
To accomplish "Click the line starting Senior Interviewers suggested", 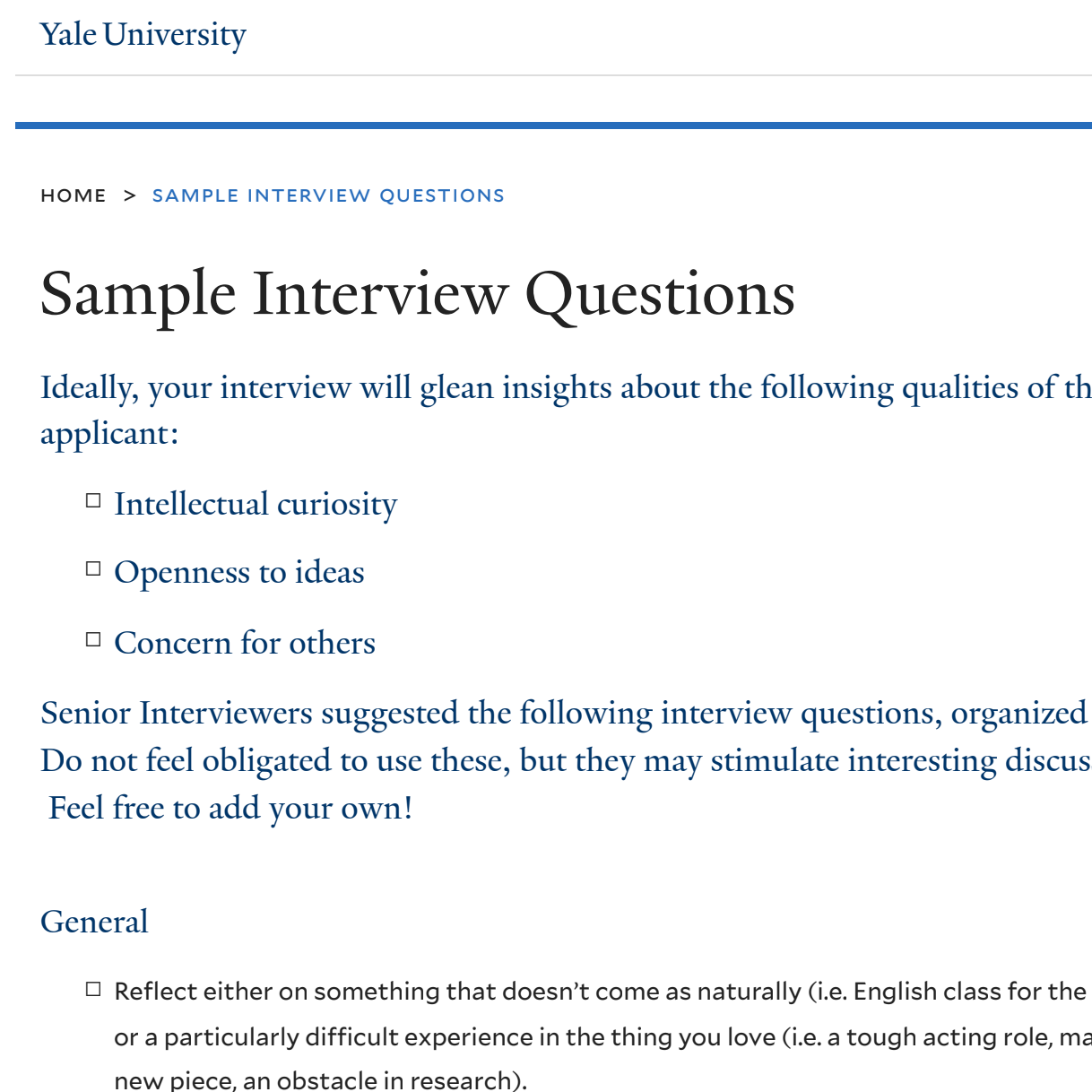I will coord(566,714).
